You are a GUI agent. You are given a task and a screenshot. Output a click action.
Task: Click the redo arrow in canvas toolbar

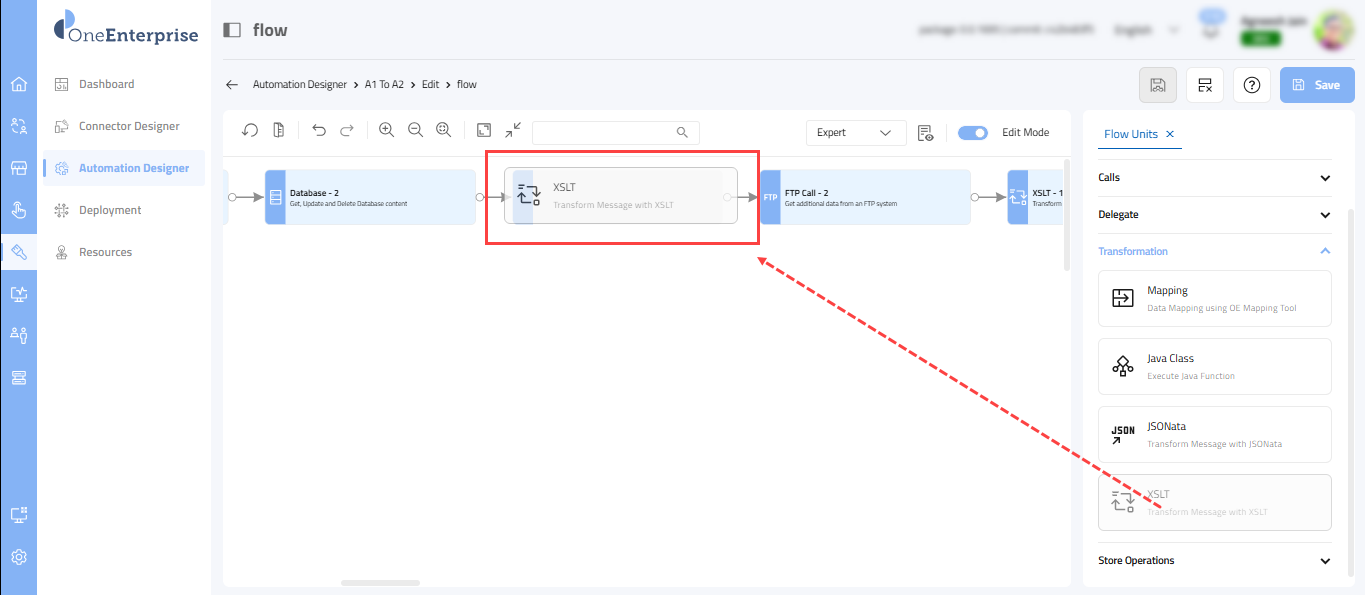pos(347,131)
